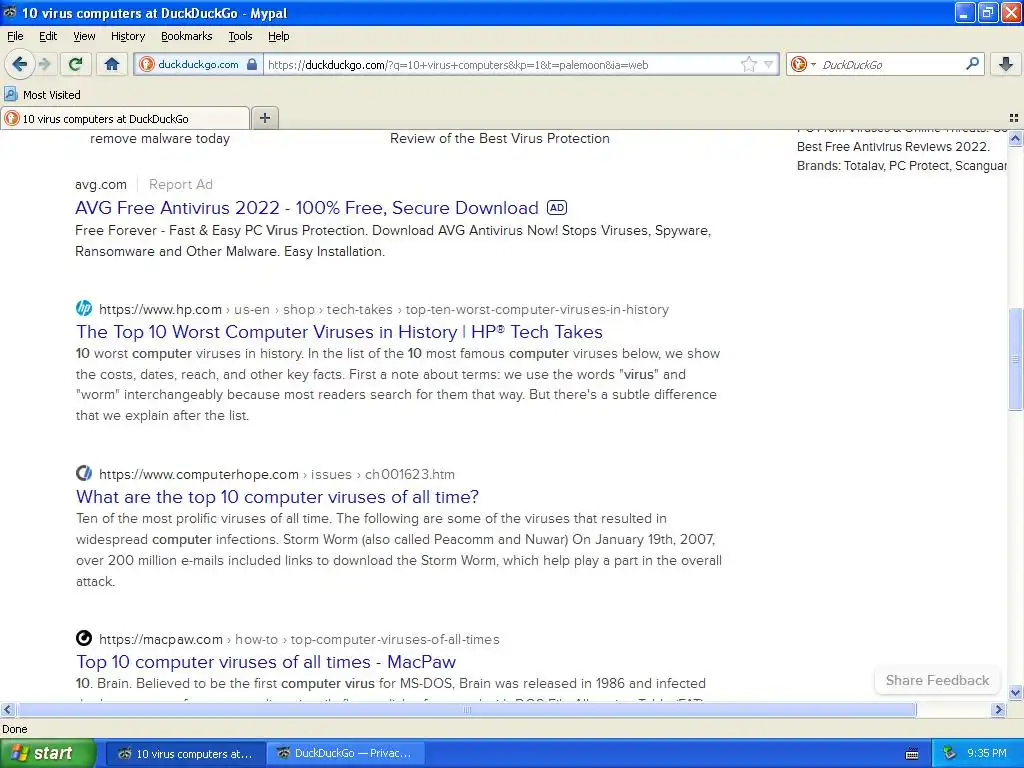This screenshot has width=1024, height=768.
Task: Open the History menu
Action: pos(127,36)
